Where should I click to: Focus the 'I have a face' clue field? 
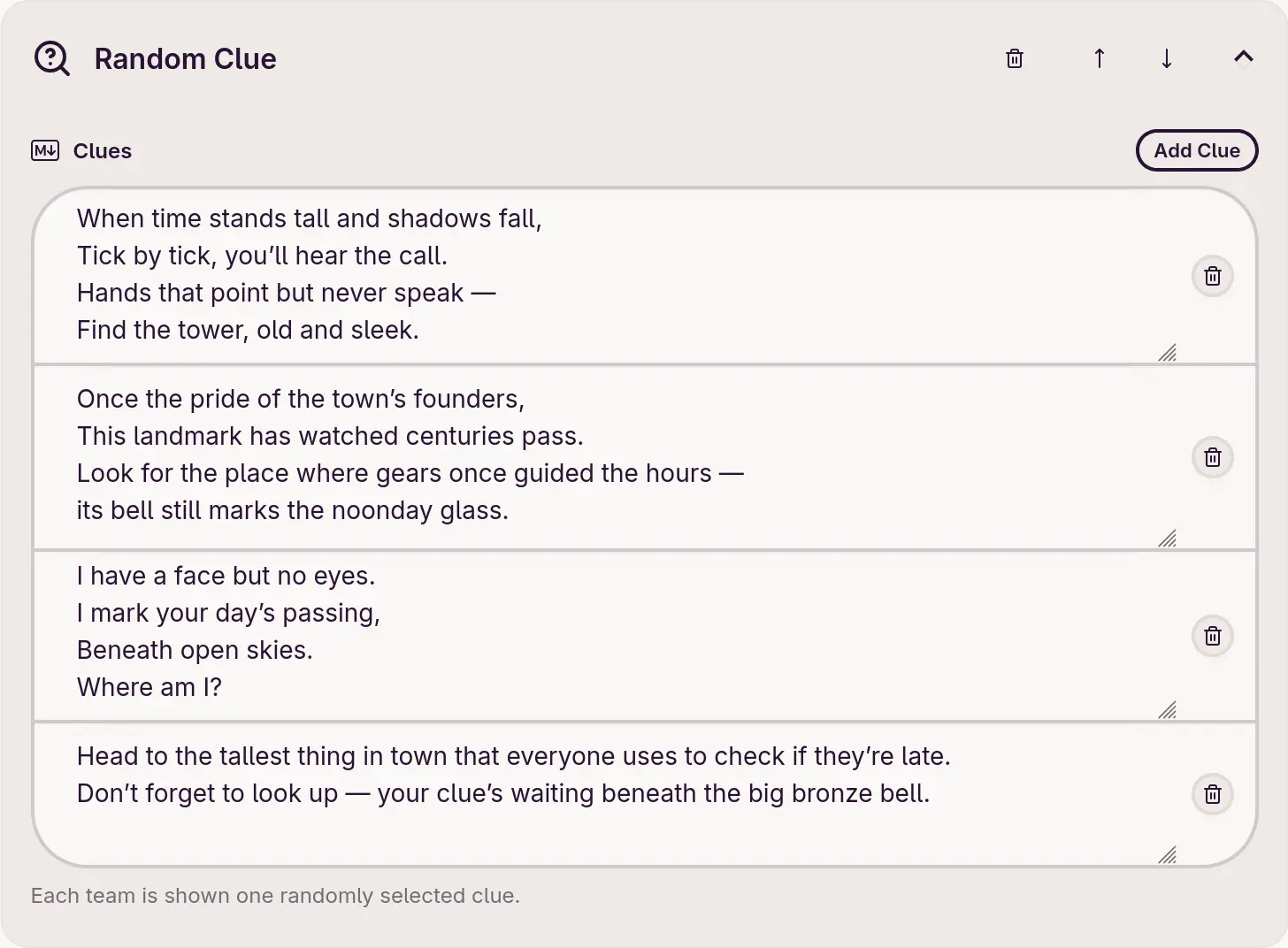531,631
